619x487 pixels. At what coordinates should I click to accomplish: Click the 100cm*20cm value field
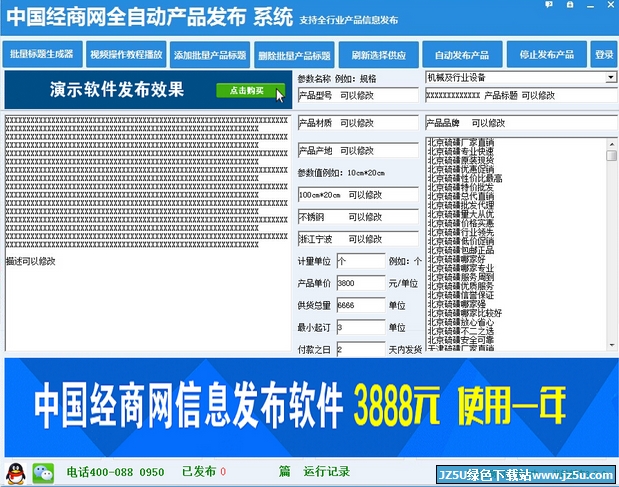tap(358, 195)
